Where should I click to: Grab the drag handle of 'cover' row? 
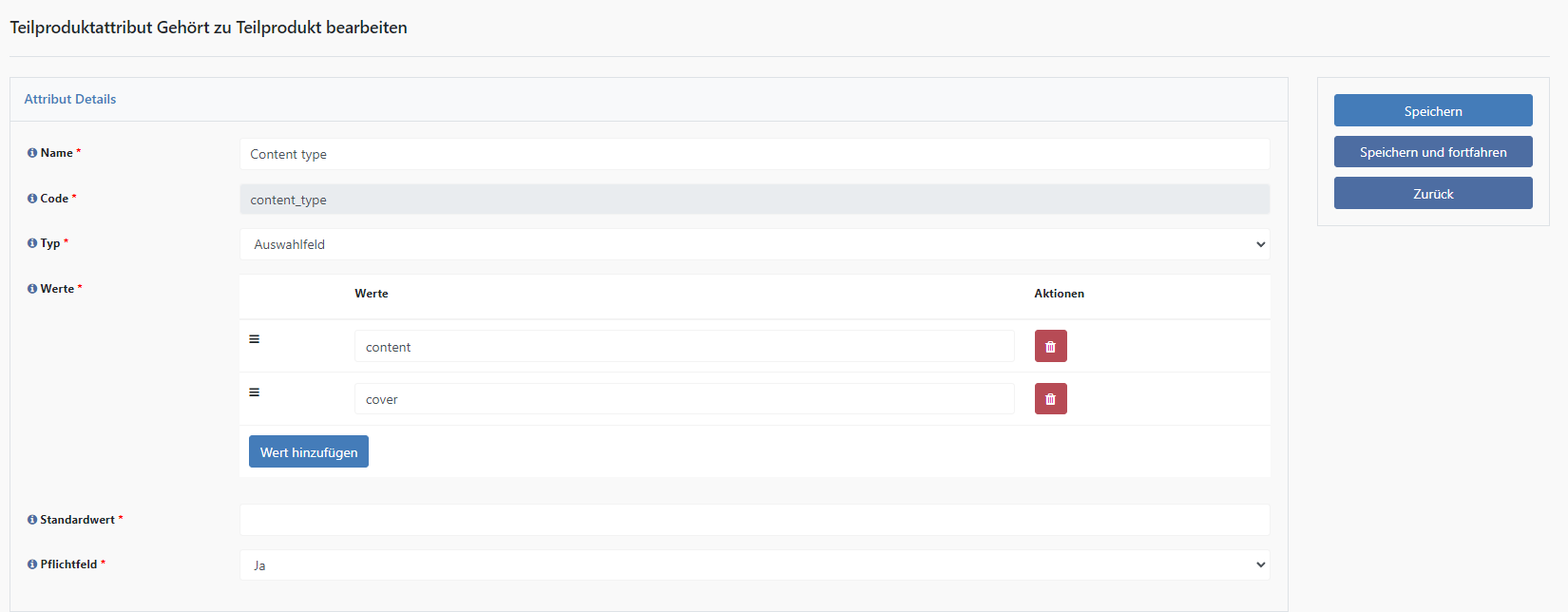[x=254, y=392]
